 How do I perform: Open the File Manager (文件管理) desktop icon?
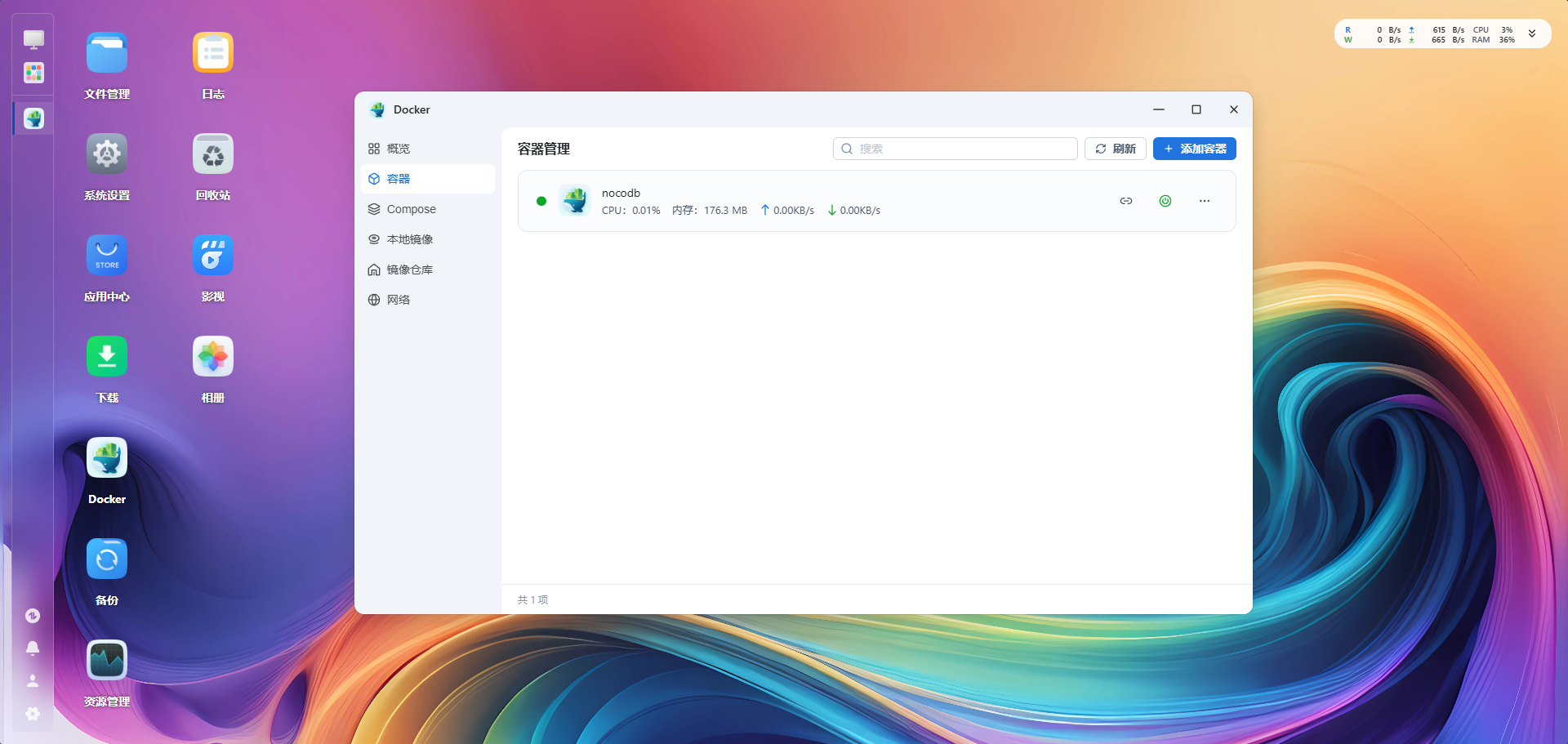pos(107,54)
